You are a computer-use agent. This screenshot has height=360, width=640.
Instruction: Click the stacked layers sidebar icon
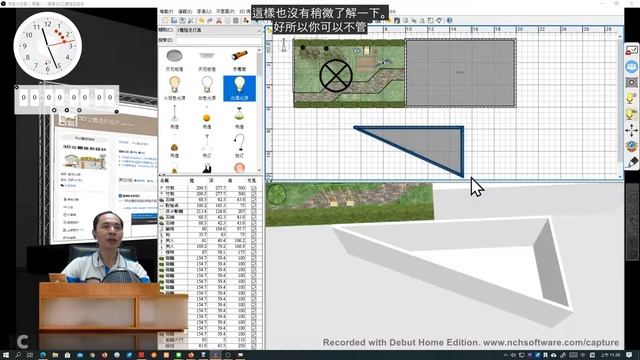[x=631, y=147]
